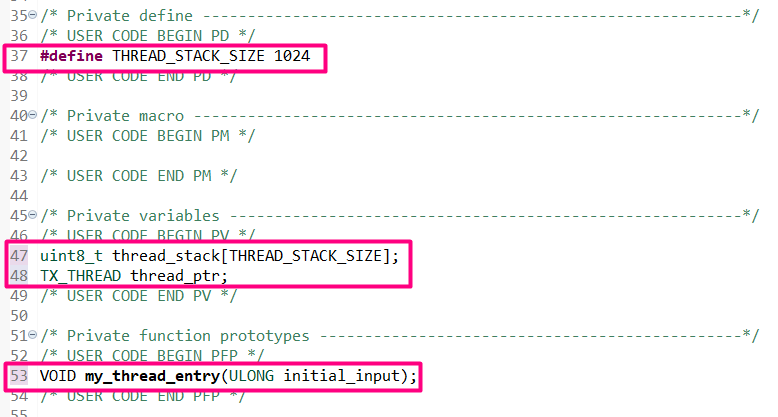This screenshot has width=778, height=417.
Task: Click uint8_t type on line 47
Action: 71,256
